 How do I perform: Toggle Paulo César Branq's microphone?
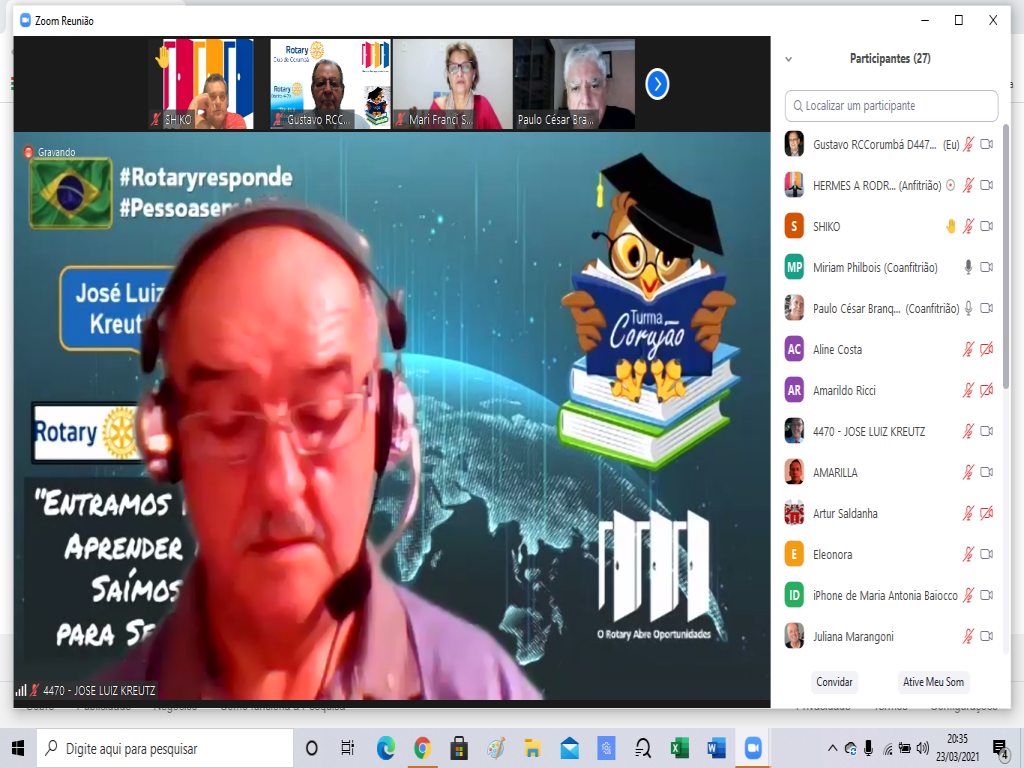968,309
